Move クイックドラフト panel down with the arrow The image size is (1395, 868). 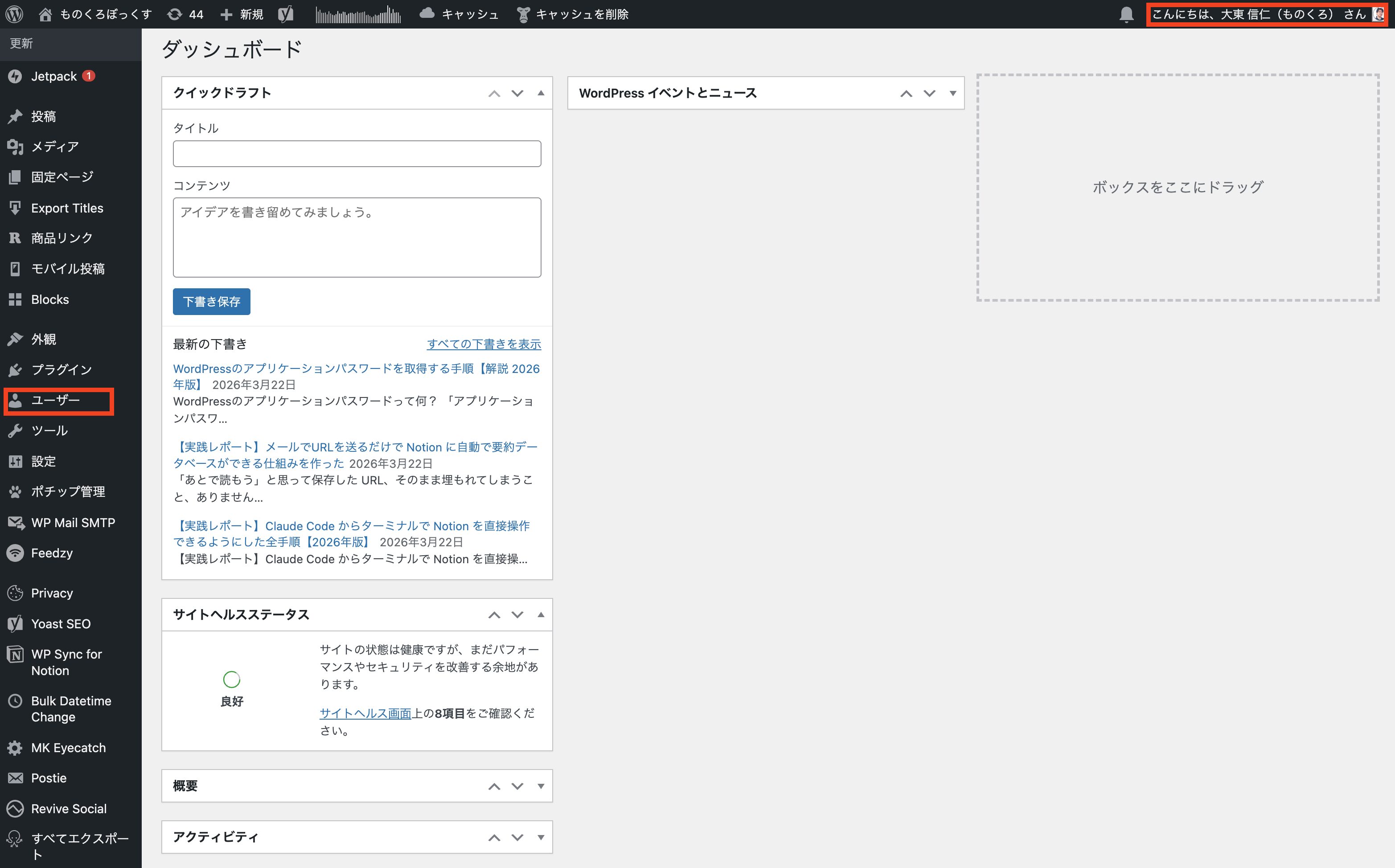[x=517, y=93]
